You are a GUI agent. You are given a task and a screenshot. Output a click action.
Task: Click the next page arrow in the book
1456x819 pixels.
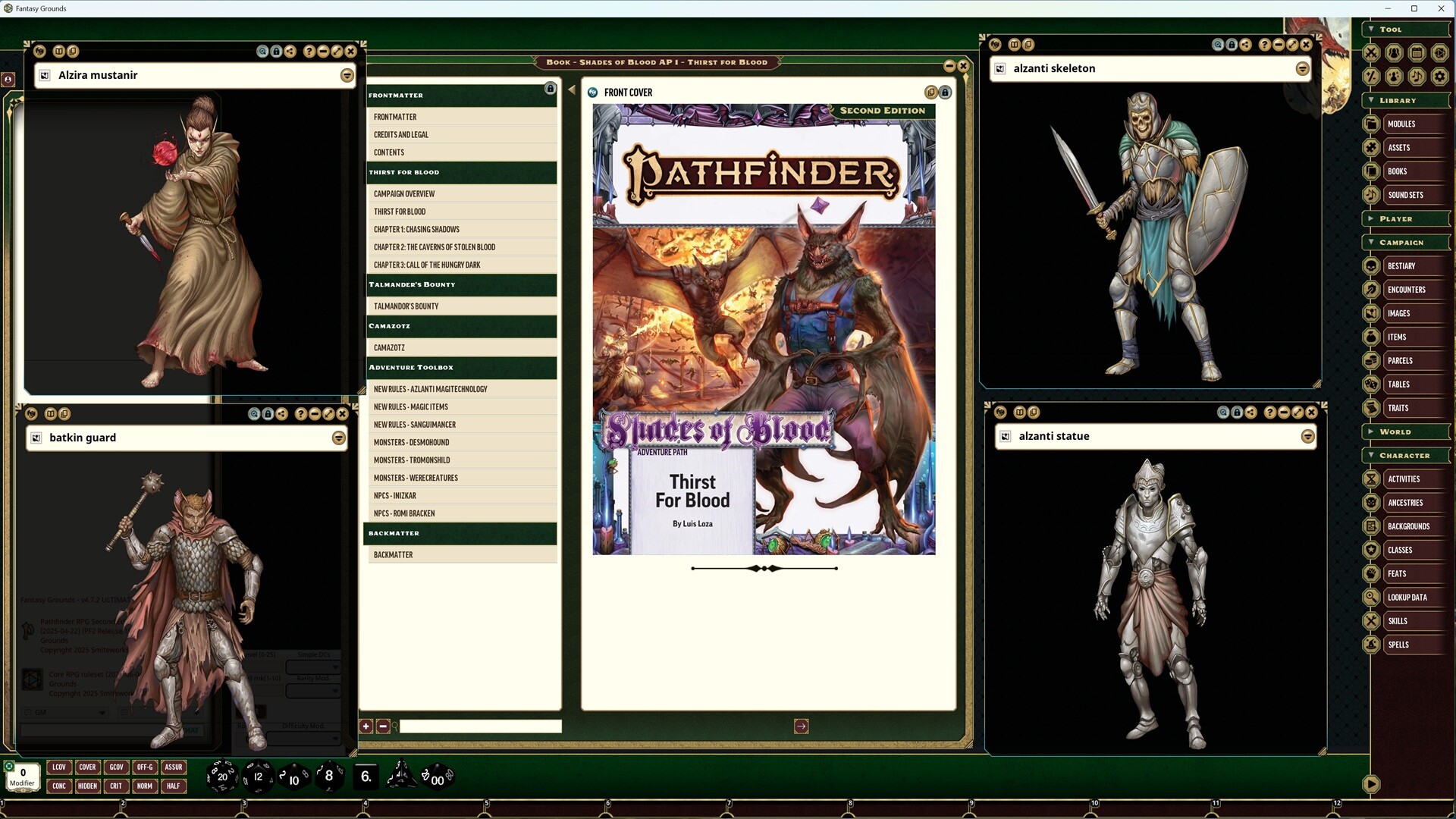point(801,726)
